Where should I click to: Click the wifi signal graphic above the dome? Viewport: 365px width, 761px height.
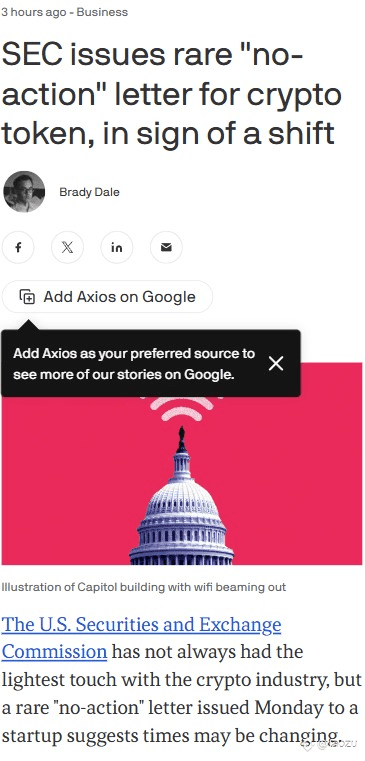181,409
